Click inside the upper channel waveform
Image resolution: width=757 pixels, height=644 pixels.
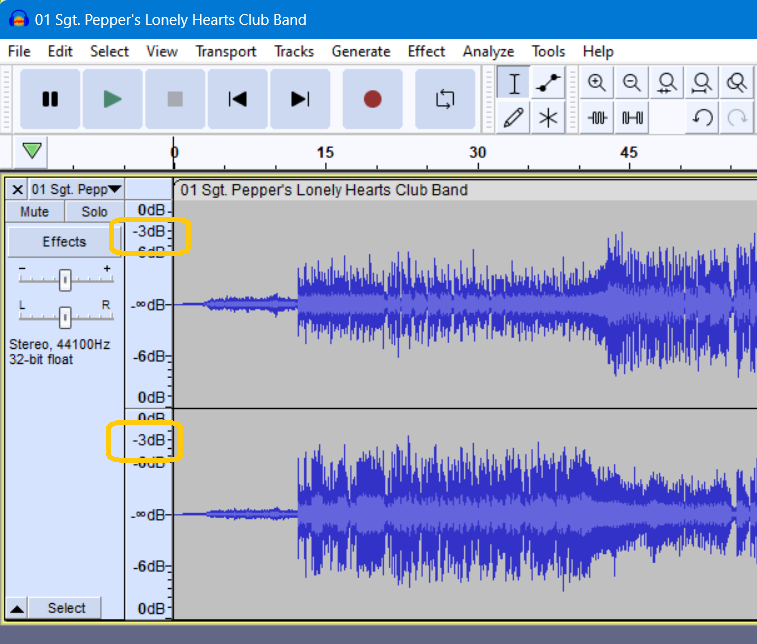coord(465,304)
